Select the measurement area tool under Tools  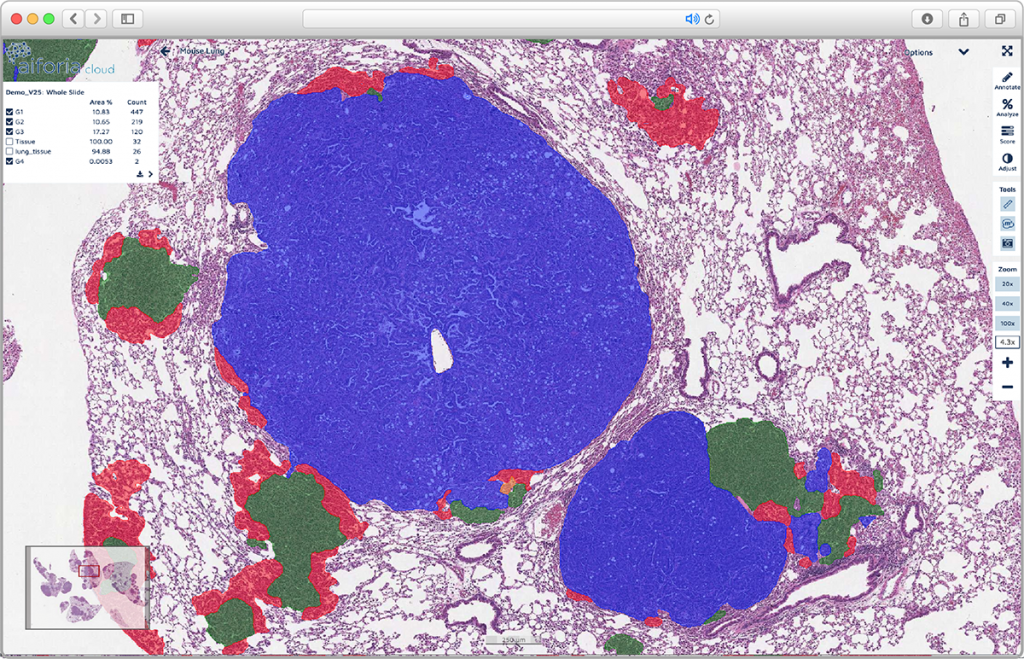[1006, 224]
